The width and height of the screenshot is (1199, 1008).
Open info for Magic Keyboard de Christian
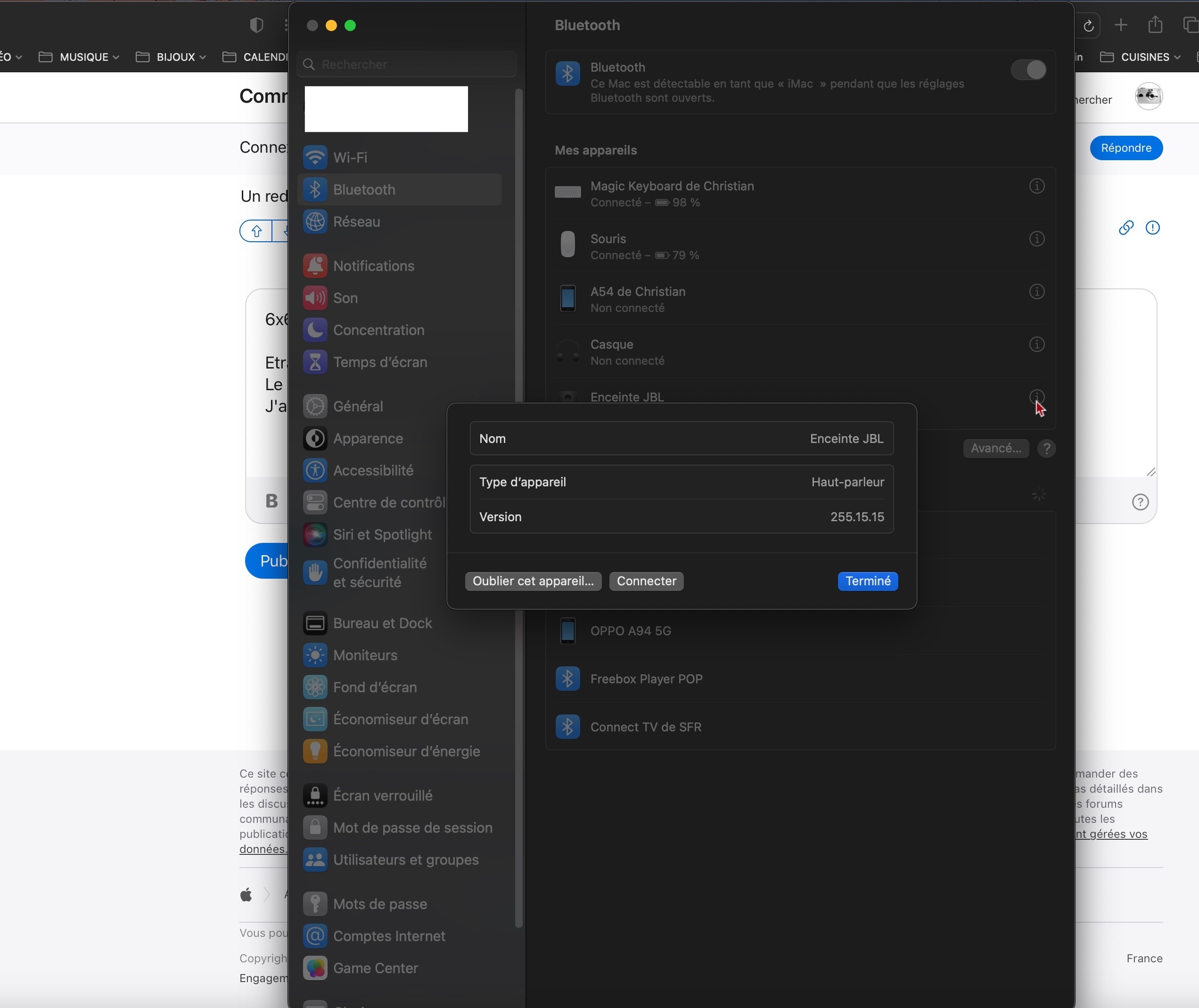(1037, 186)
